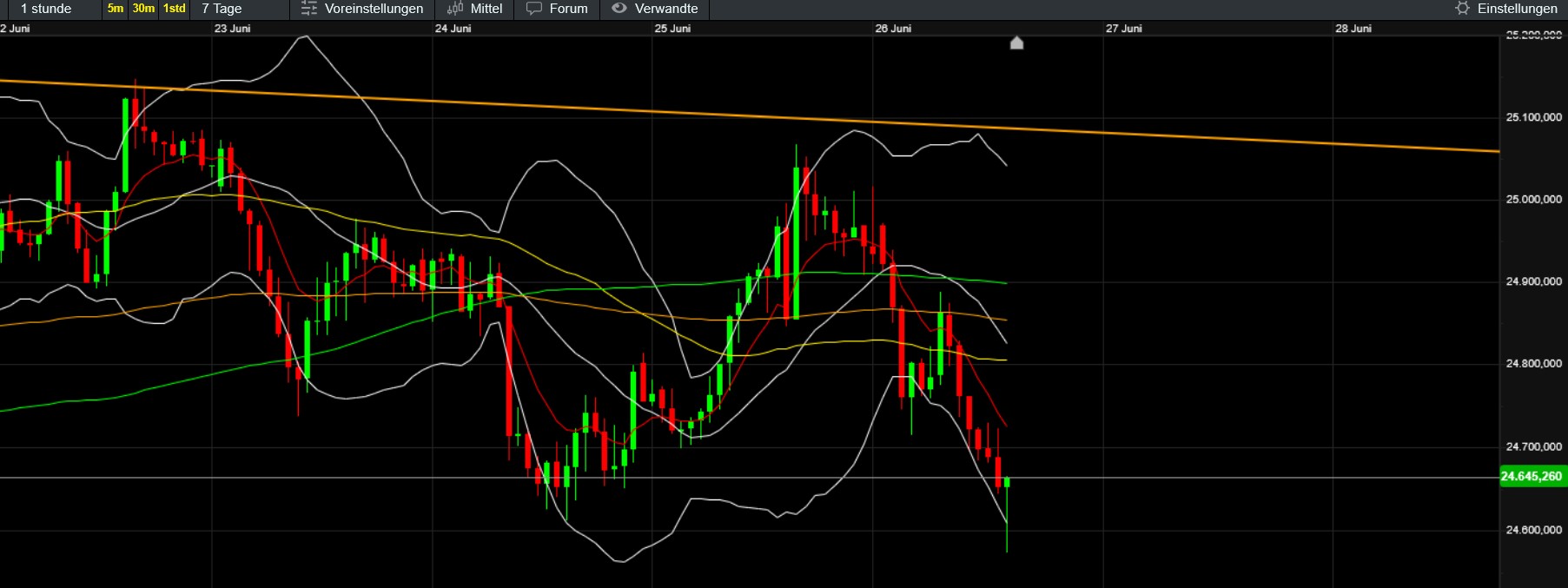The image size is (1568, 588).
Task: Open the '7 Tage' range dropdown
Action: (x=222, y=9)
